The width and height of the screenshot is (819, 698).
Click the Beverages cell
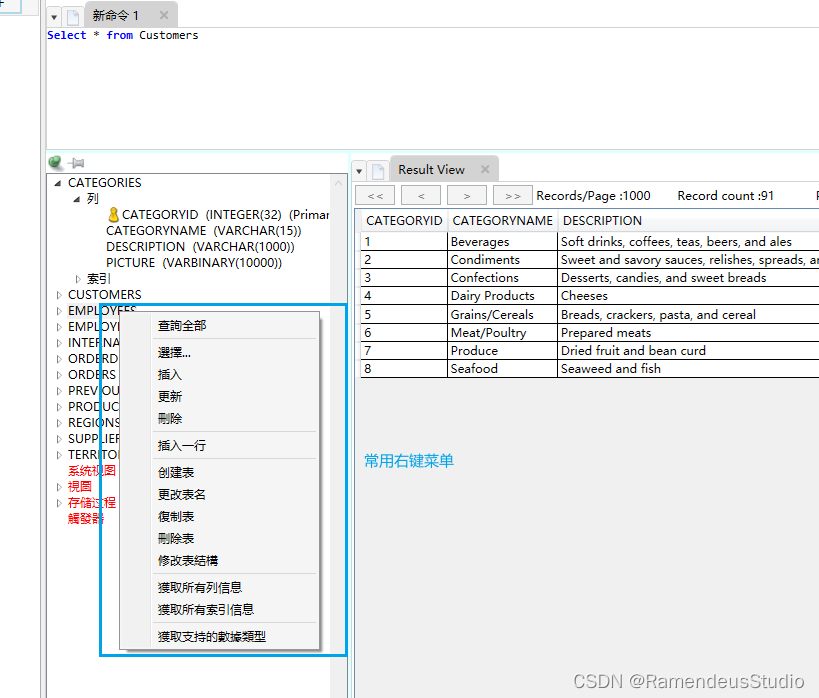[x=502, y=242]
